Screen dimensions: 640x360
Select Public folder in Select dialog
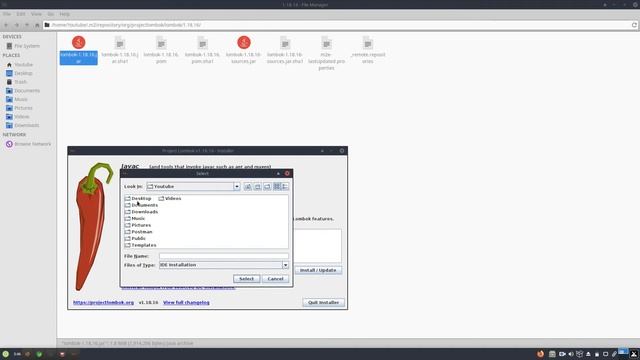[x=136, y=238]
